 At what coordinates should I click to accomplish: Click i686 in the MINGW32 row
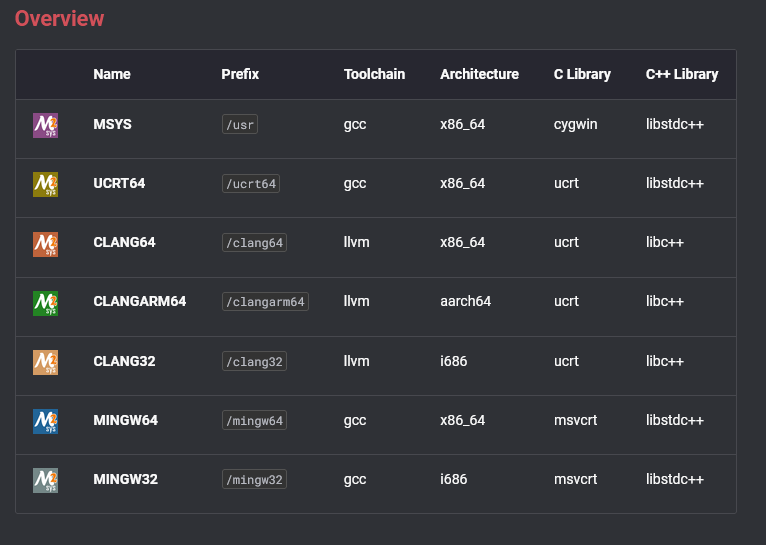click(453, 480)
